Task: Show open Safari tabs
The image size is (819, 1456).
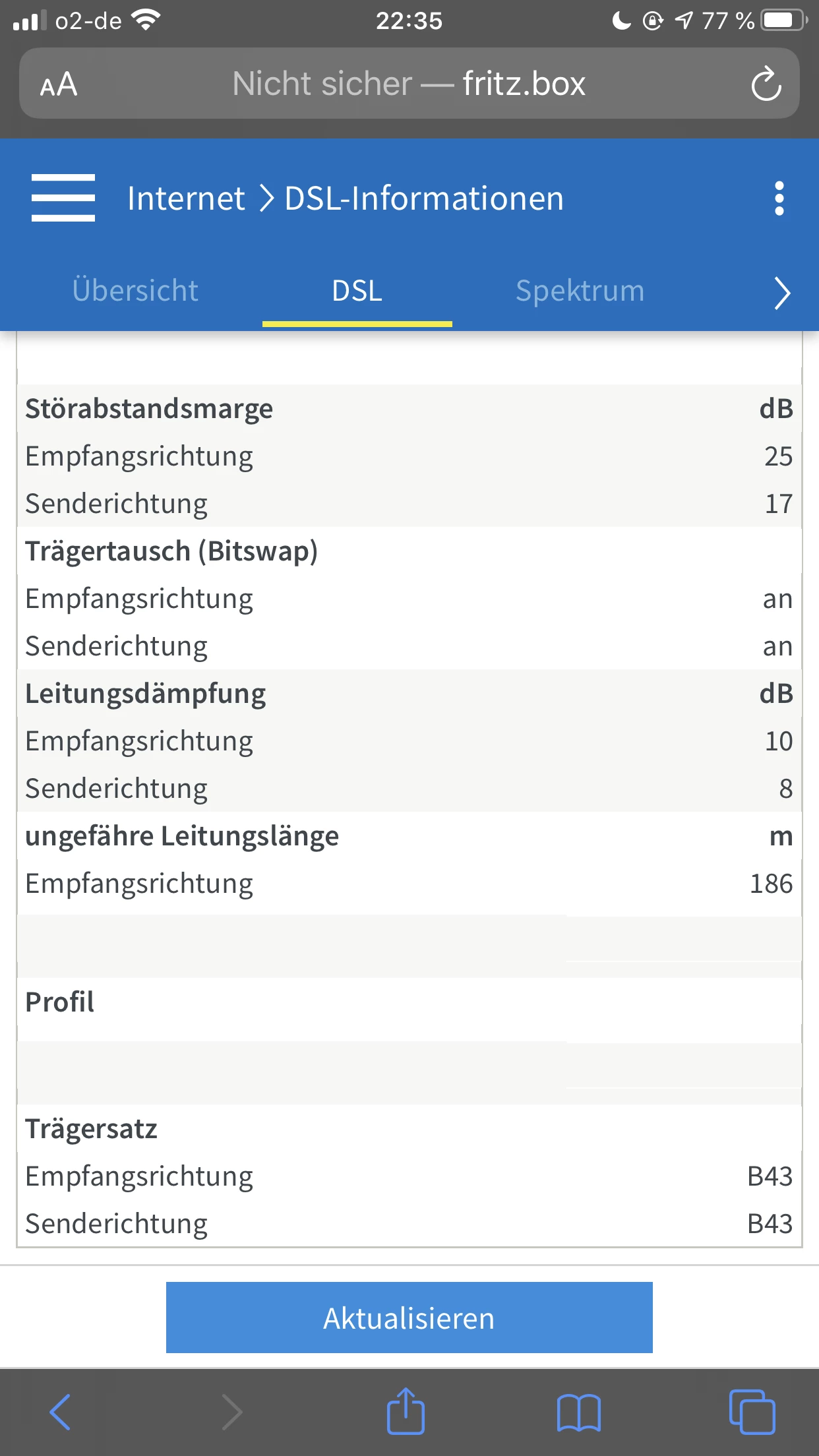Action: click(x=752, y=1412)
